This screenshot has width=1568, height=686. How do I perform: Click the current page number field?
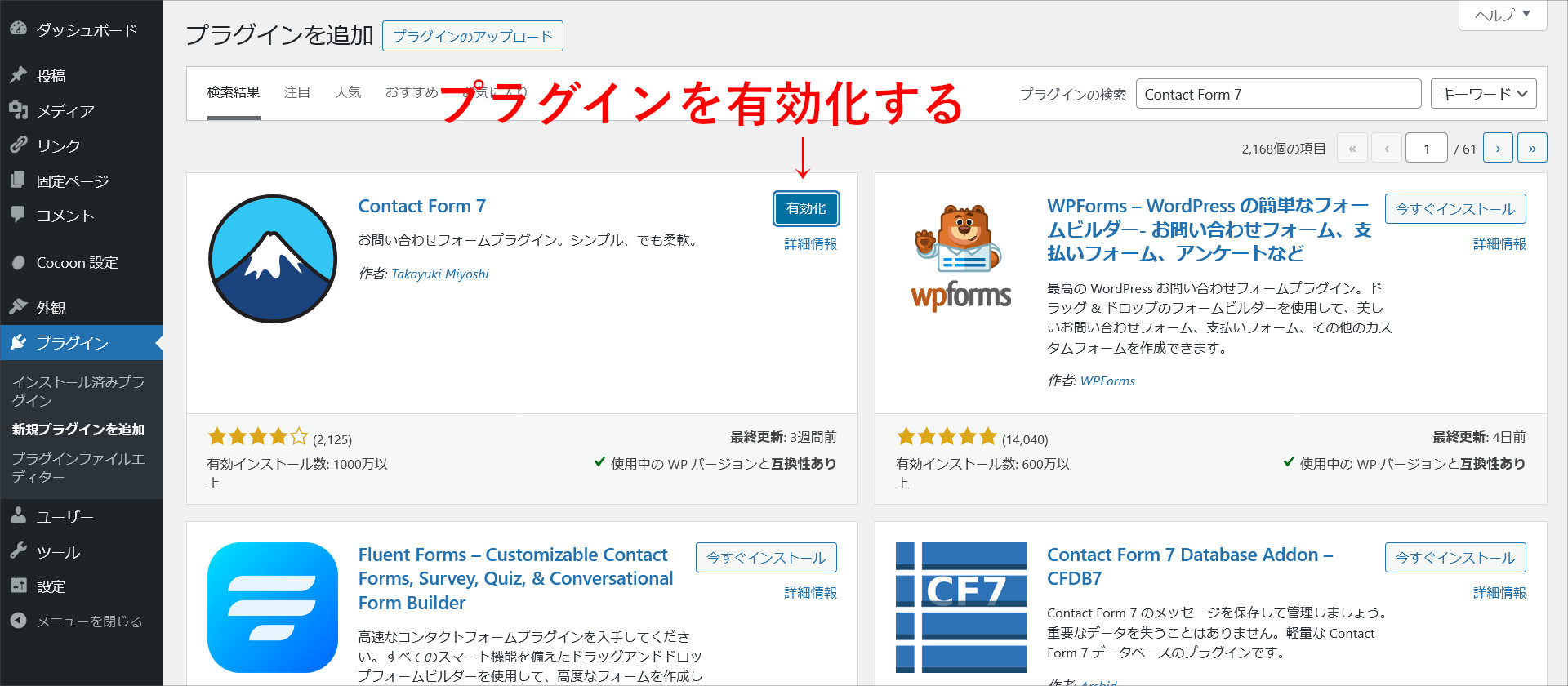[1426, 148]
